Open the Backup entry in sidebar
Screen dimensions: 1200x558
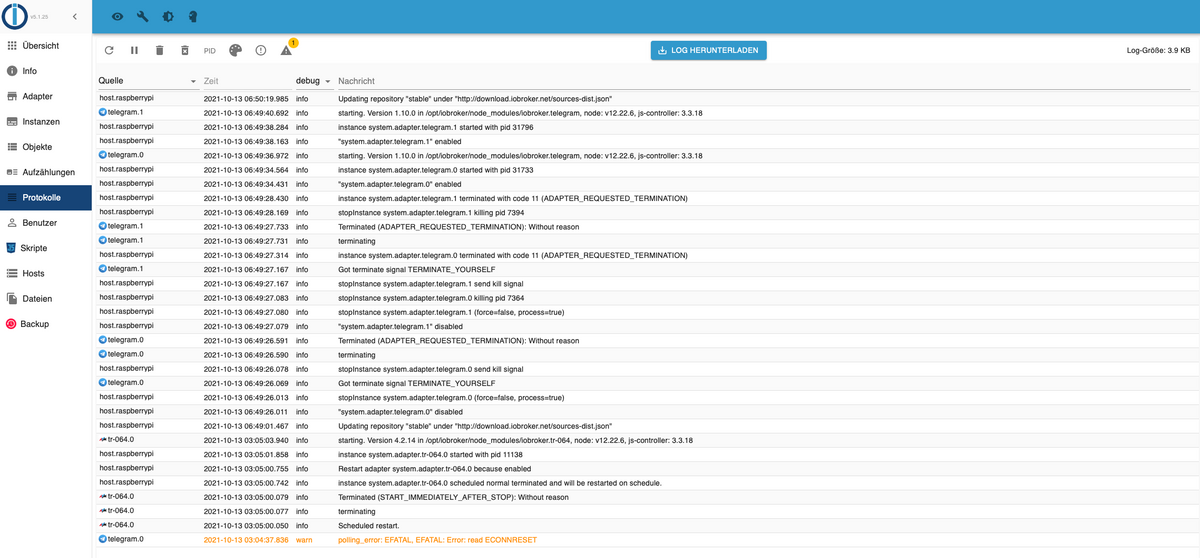pos(46,324)
